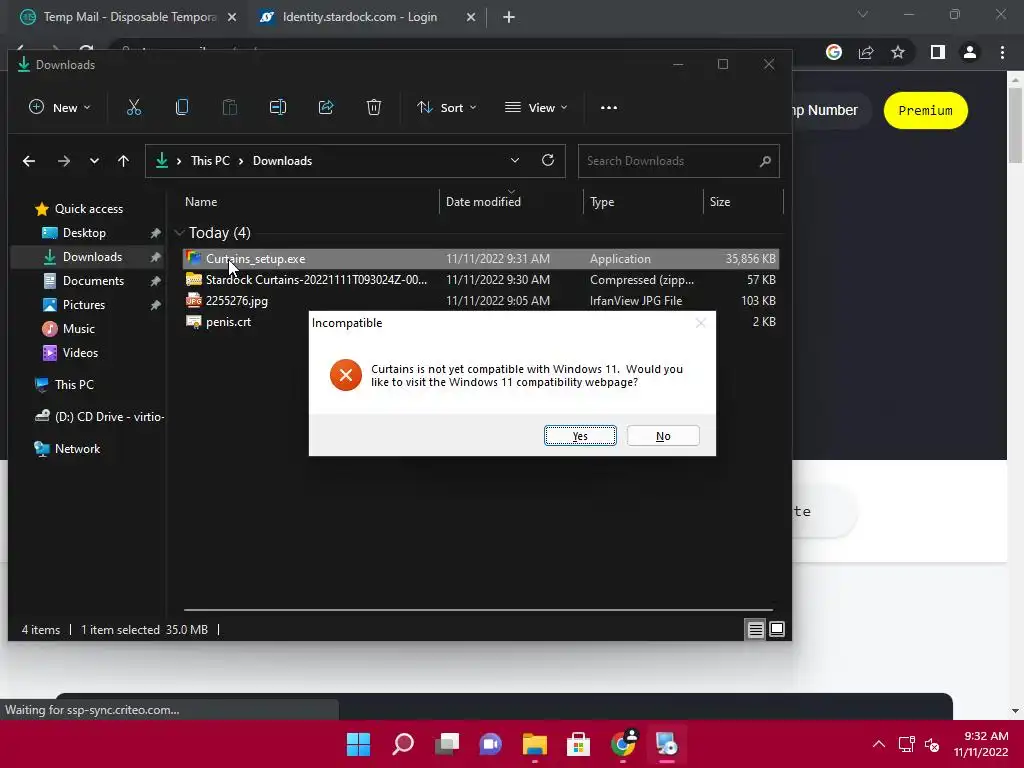The height and width of the screenshot is (768, 1024).
Task: Open Chrome profile avatar icon
Action: [x=970, y=52]
